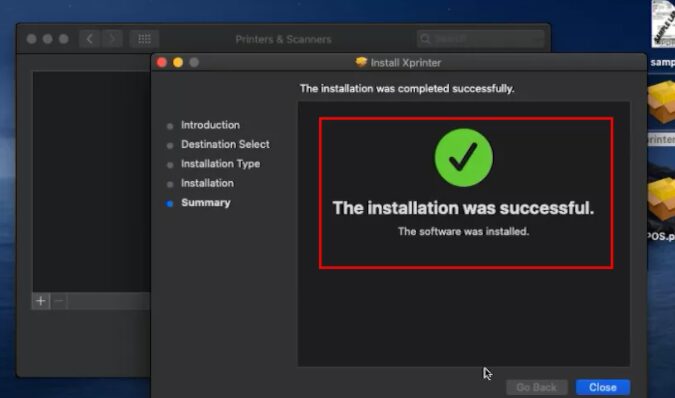Open the sample label file on desktop

[663, 25]
